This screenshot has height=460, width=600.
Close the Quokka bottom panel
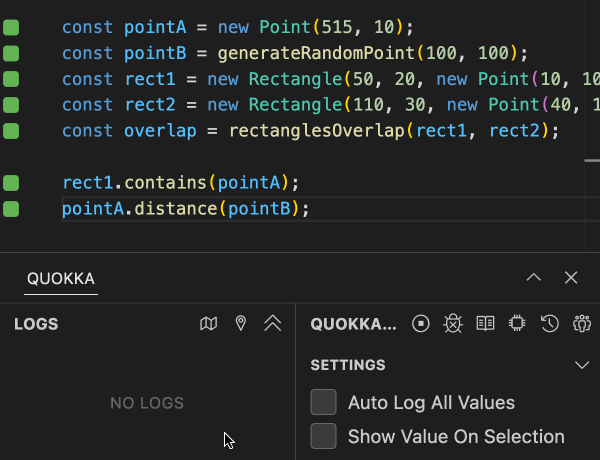pyautogui.click(x=571, y=278)
